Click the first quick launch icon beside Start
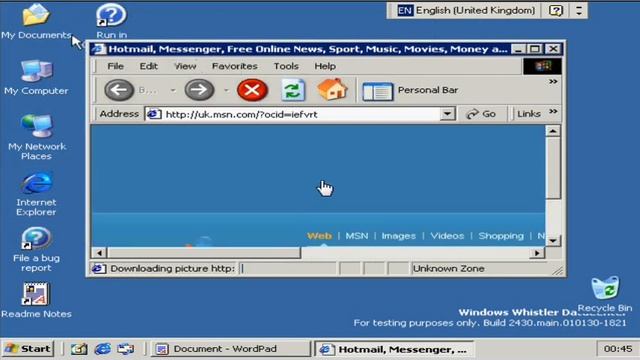Image resolution: width=640 pixels, height=360 pixels. (79, 349)
